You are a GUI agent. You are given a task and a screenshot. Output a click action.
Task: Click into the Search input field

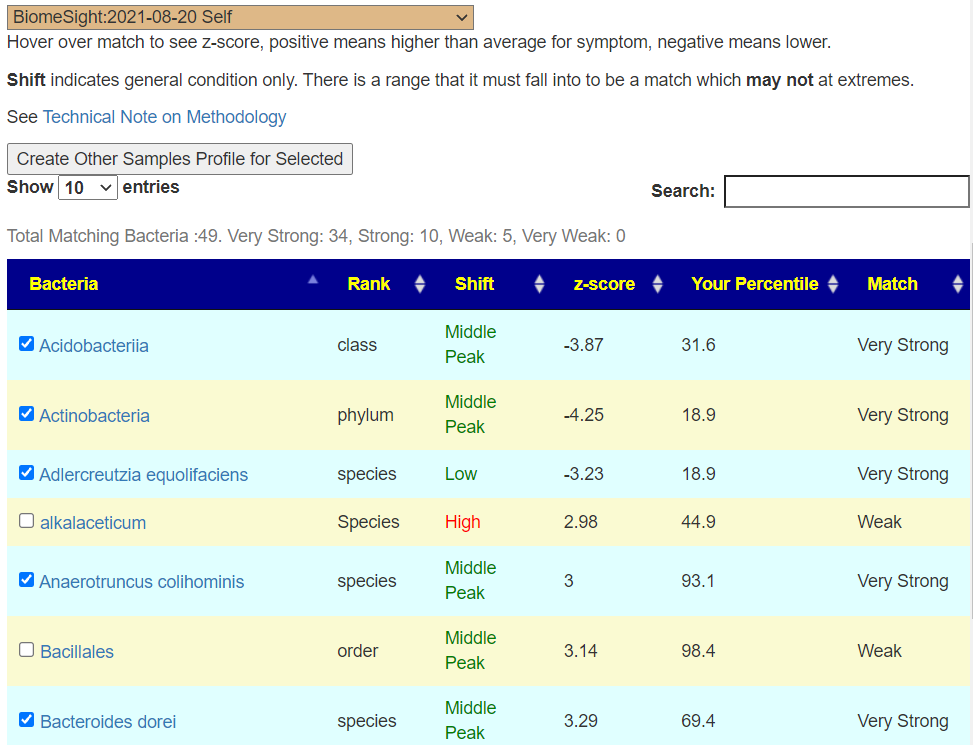point(846,191)
